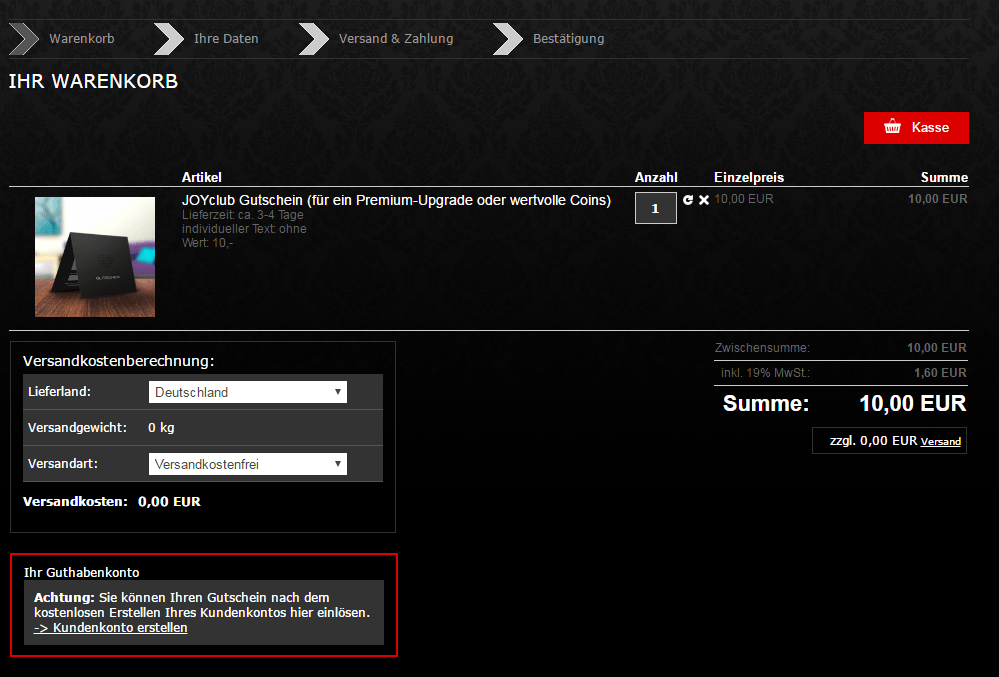This screenshot has height=677, width=999.
Task: Click the individueller Text: ohne line
Action: pyautogui.click(x=244, y=229)
